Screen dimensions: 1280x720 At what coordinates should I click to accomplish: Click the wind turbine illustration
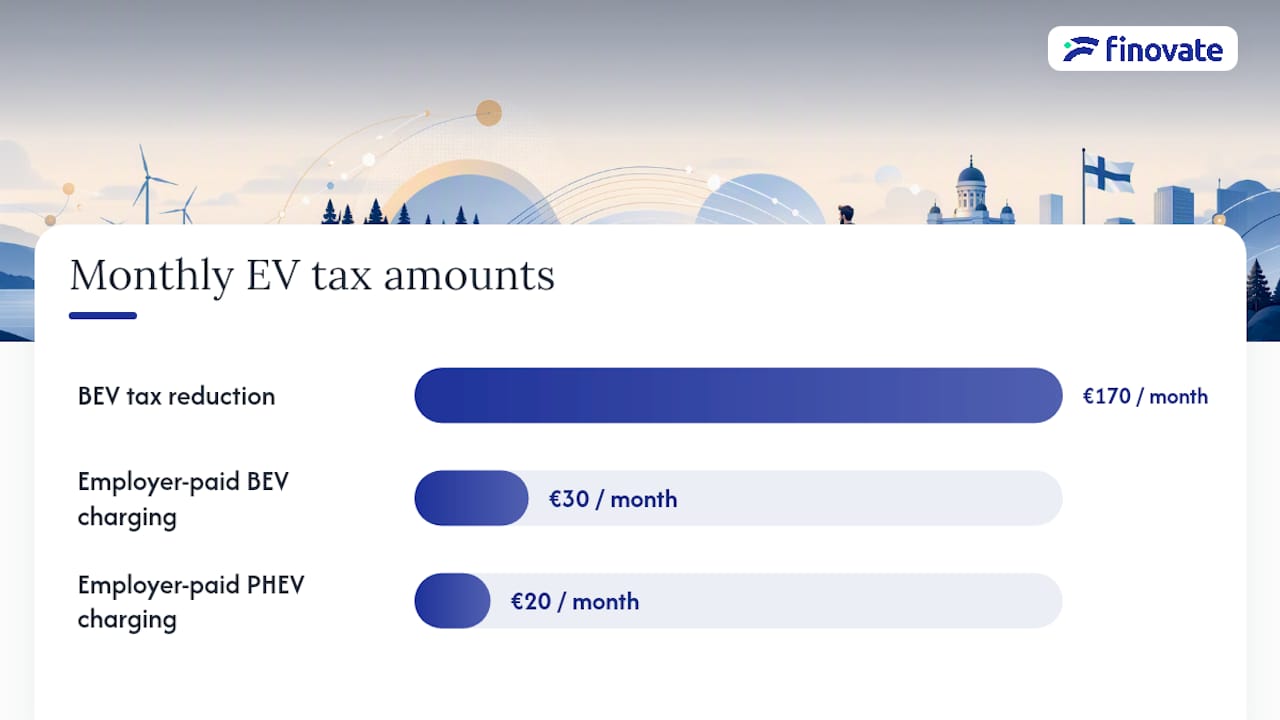pos(148,185)
